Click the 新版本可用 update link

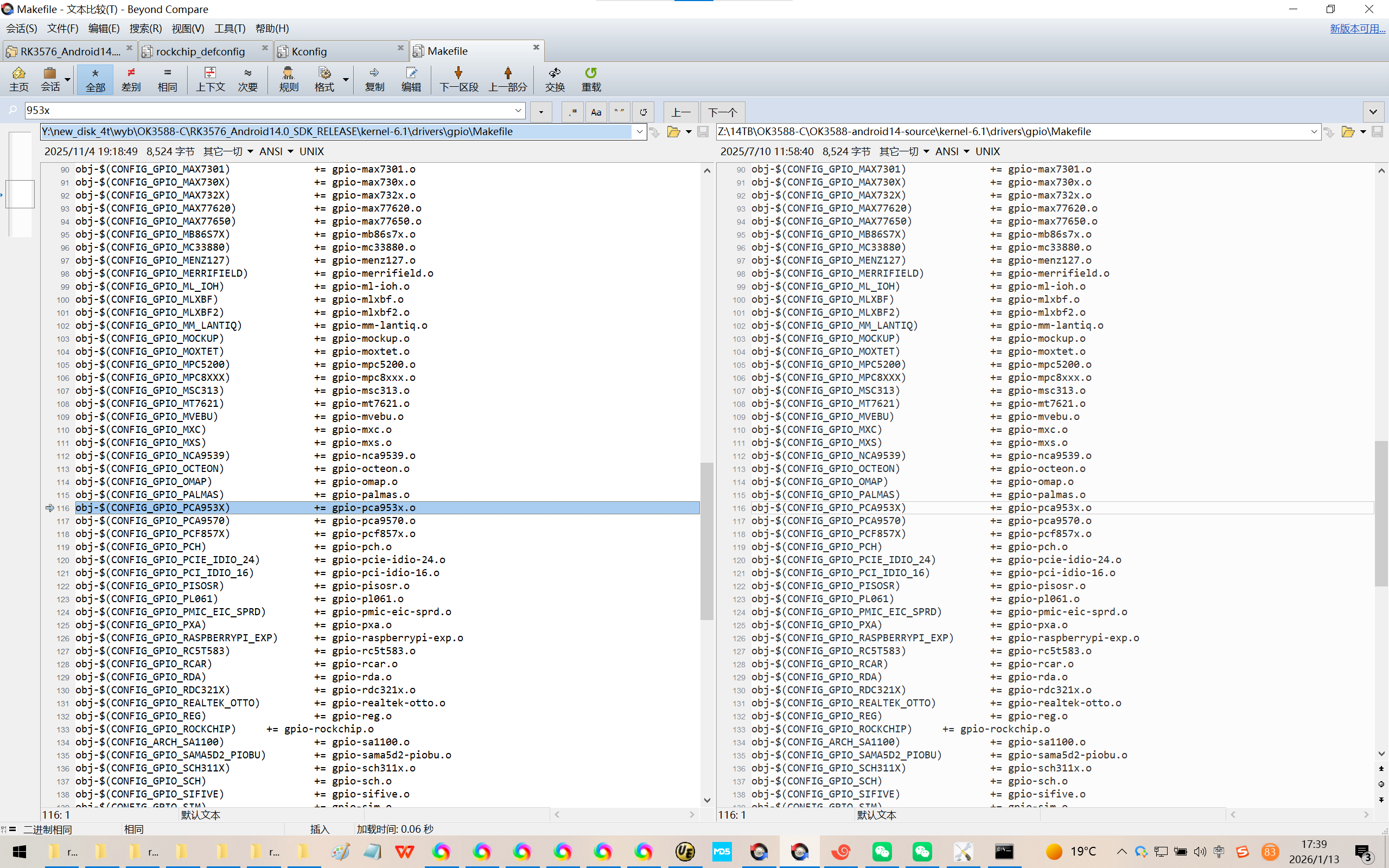[x=1357, y=29]
